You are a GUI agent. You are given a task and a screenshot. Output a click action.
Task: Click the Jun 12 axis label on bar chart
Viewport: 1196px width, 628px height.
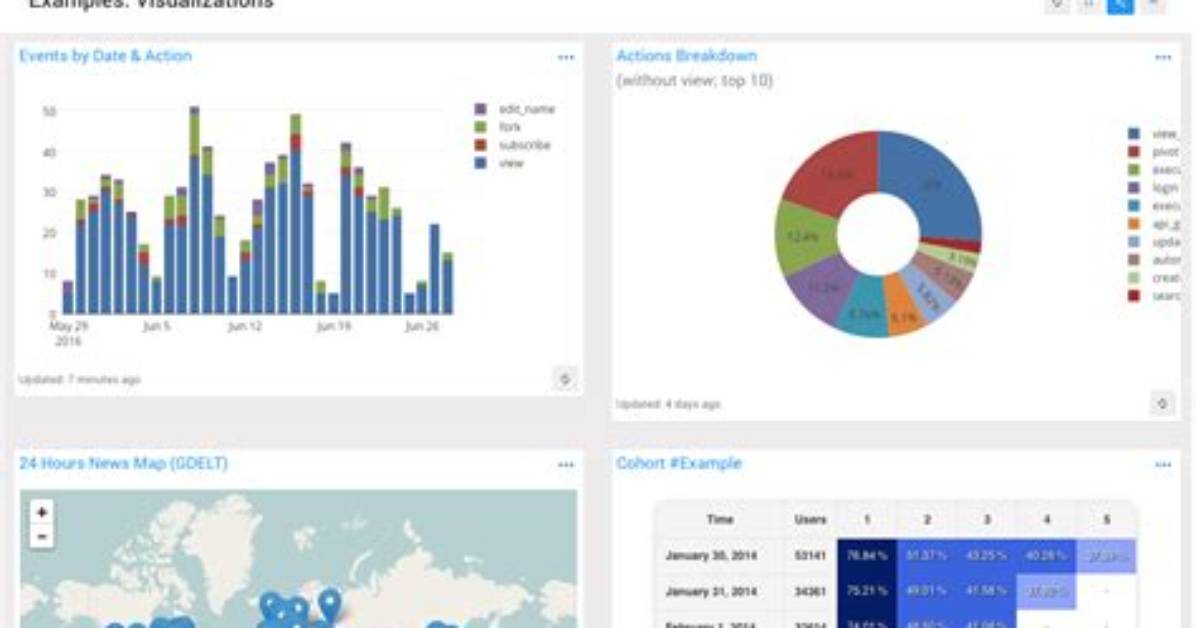coord(245,327)
